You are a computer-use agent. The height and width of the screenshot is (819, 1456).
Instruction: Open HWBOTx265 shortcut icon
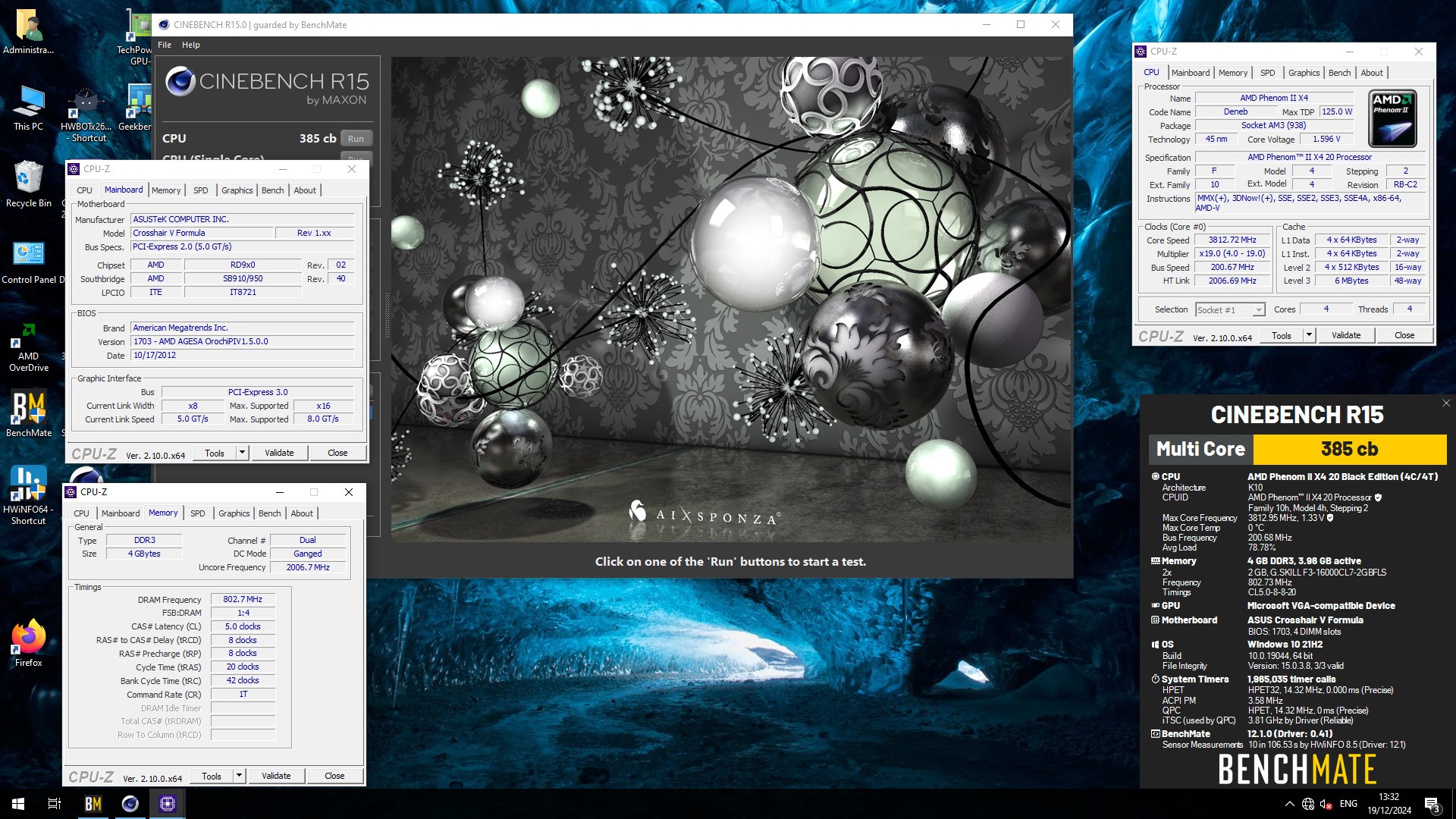coord(86,115)
